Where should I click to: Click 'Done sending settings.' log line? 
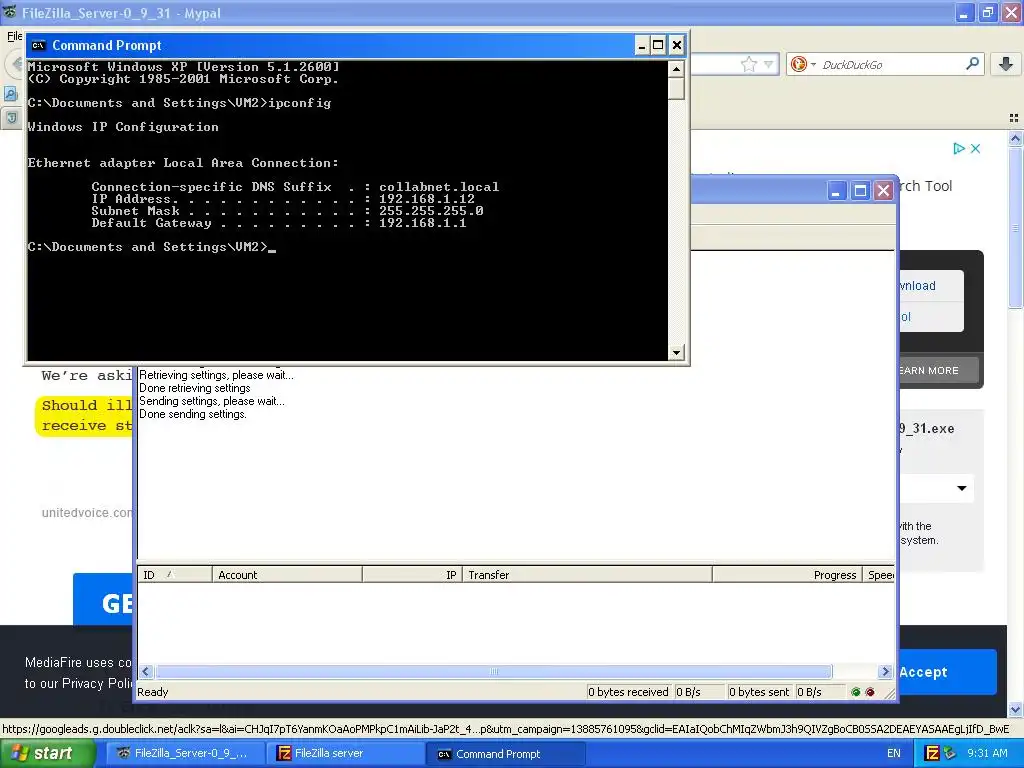193,414
